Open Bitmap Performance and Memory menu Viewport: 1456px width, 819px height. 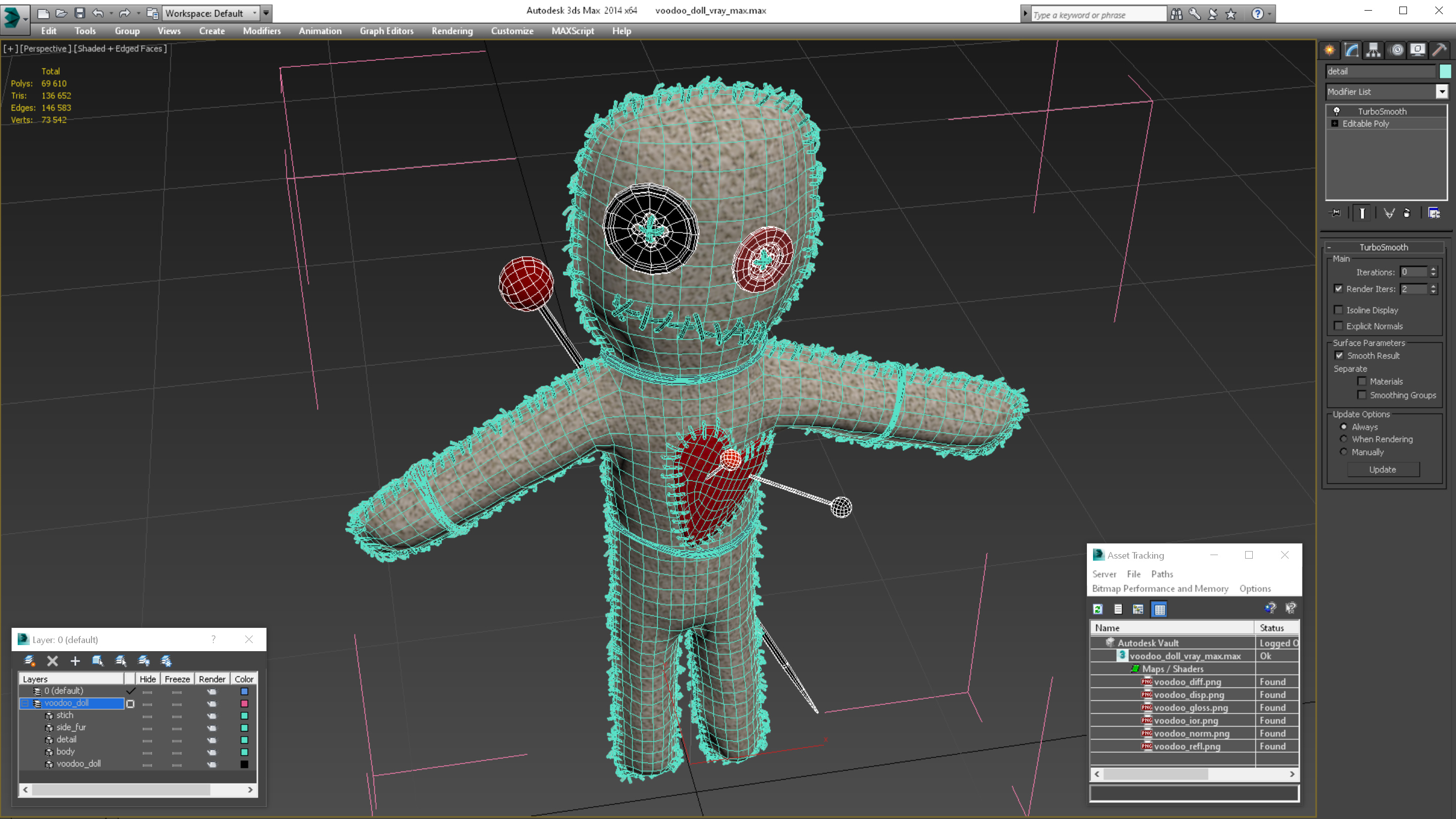click(1160, 588)
